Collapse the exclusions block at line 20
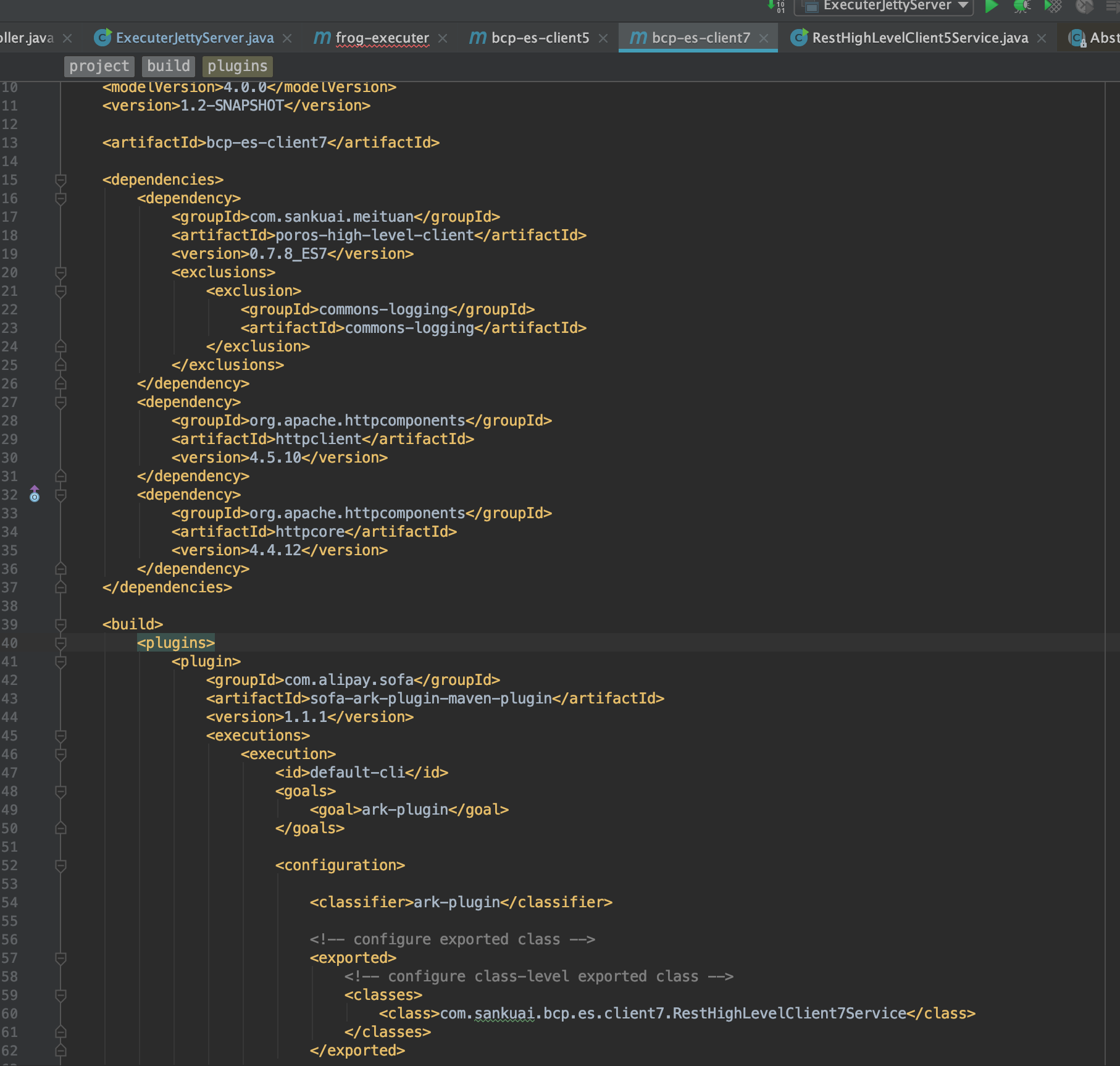Screen dimensions: 1120x1066 tap(60, 272)
